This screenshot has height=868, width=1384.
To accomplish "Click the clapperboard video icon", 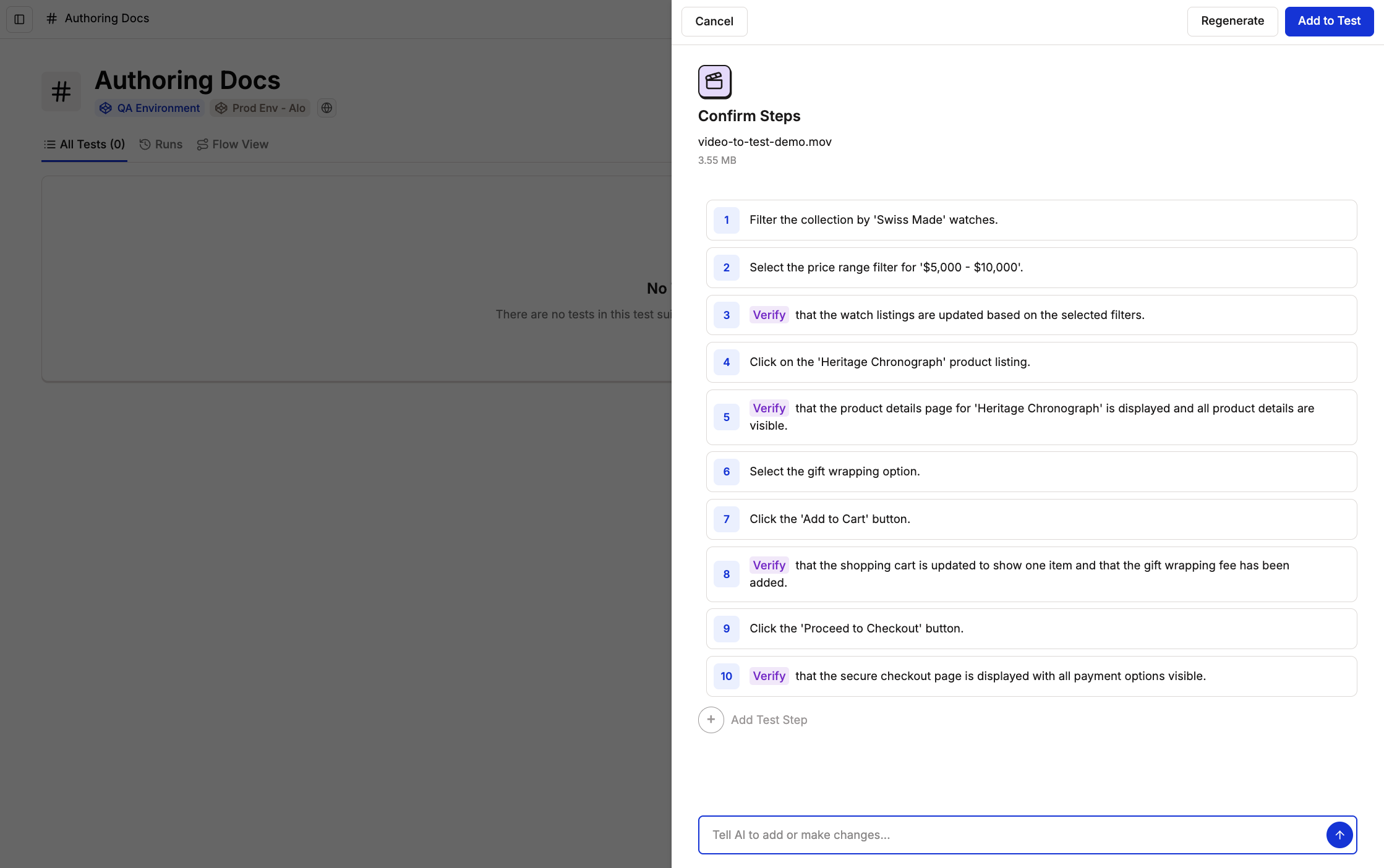I will pos(714,82).
